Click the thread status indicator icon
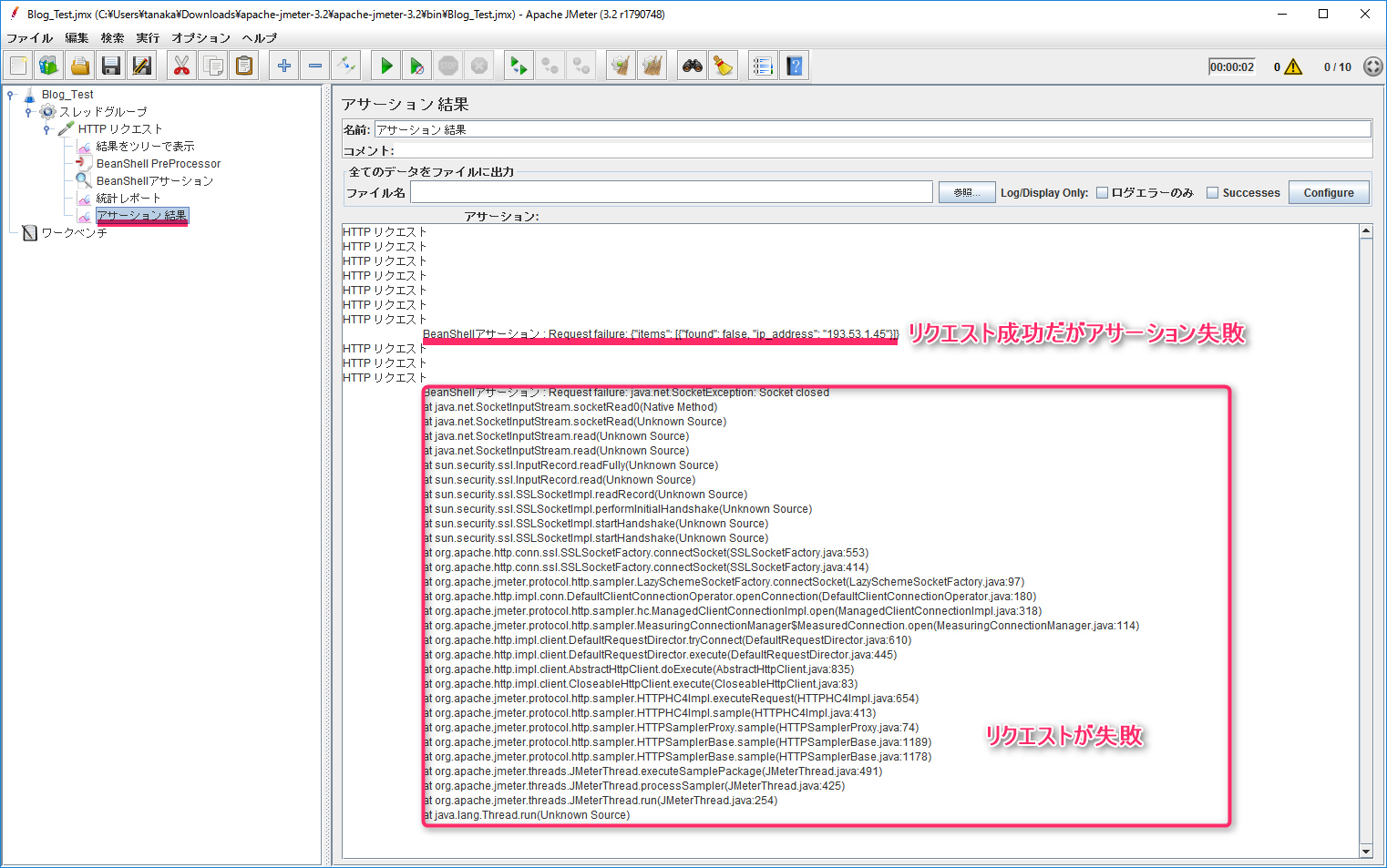1387x868 pixels. coord(1373,66)
